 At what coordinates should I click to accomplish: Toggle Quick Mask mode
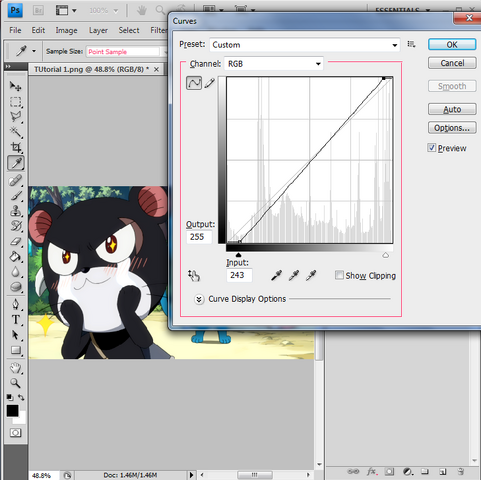(x=15, y=433)
